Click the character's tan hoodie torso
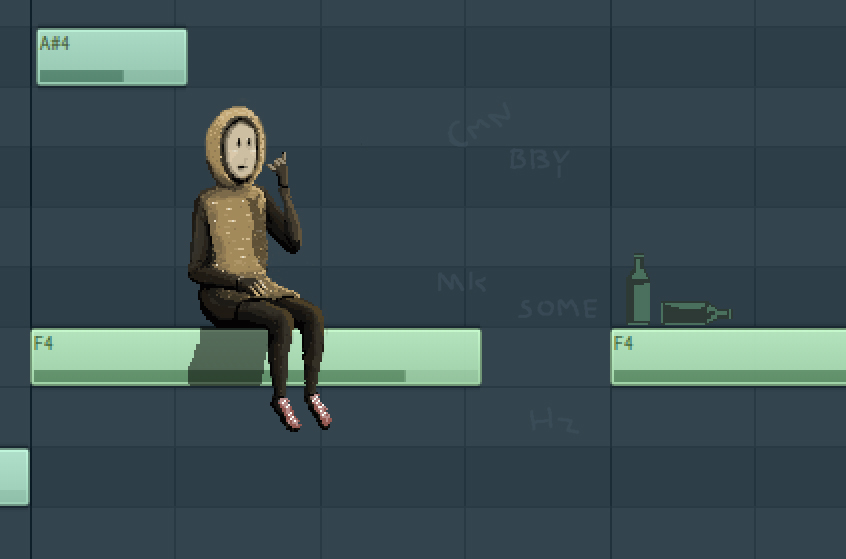 [x=232, y=235]
